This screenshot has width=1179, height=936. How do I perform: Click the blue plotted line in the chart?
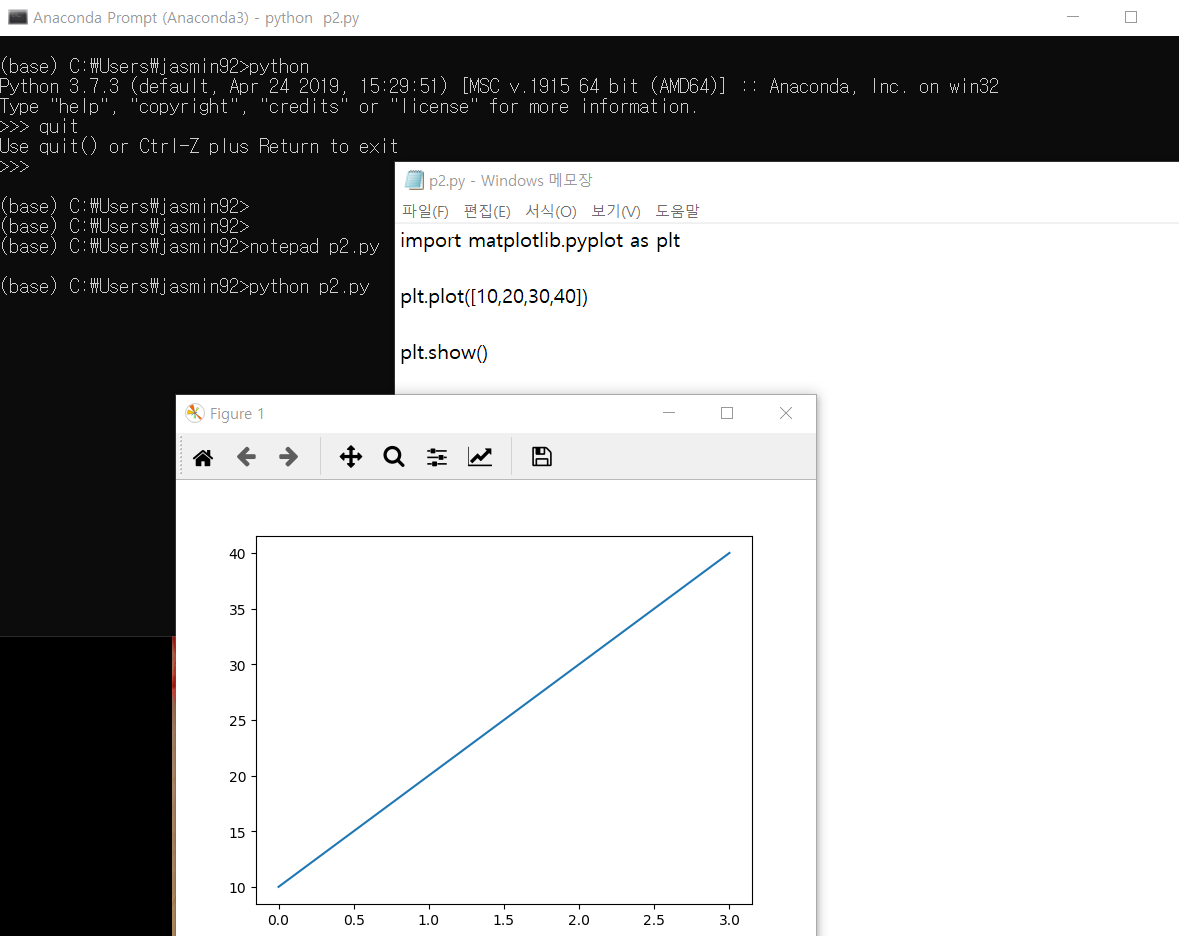503,720
